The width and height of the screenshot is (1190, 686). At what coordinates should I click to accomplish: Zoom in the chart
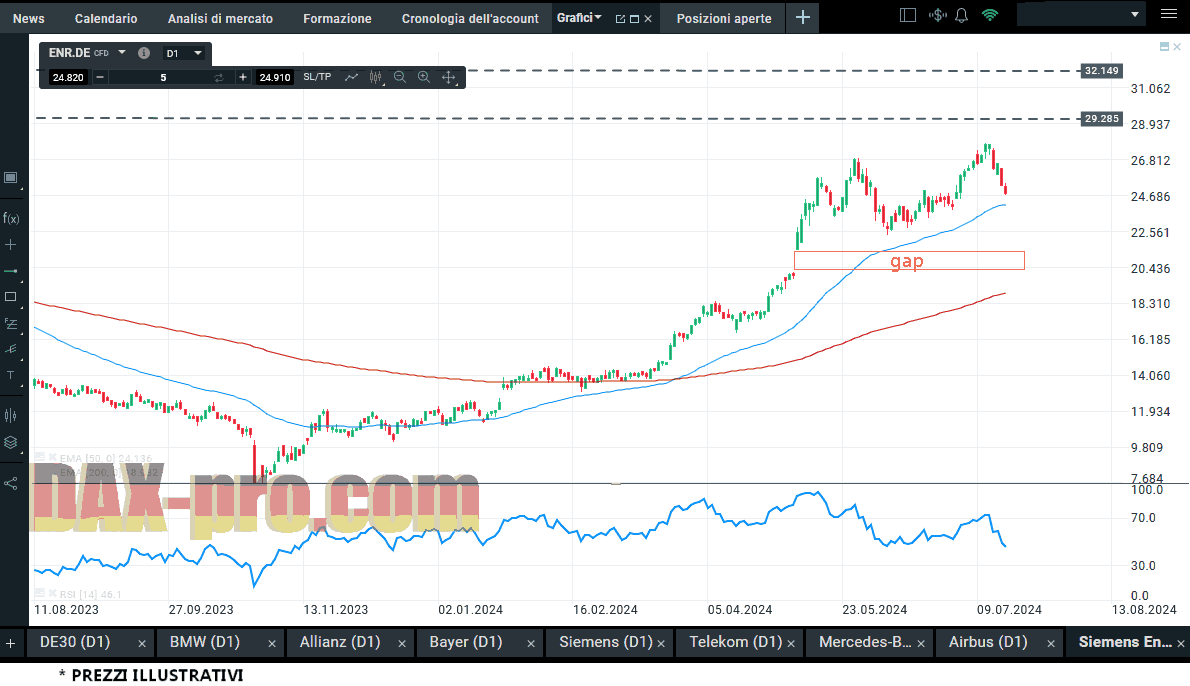point(424,77)
